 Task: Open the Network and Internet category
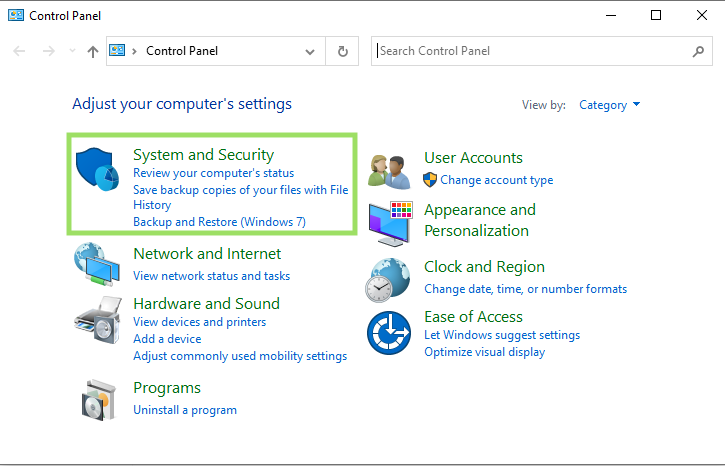point(207,253)
